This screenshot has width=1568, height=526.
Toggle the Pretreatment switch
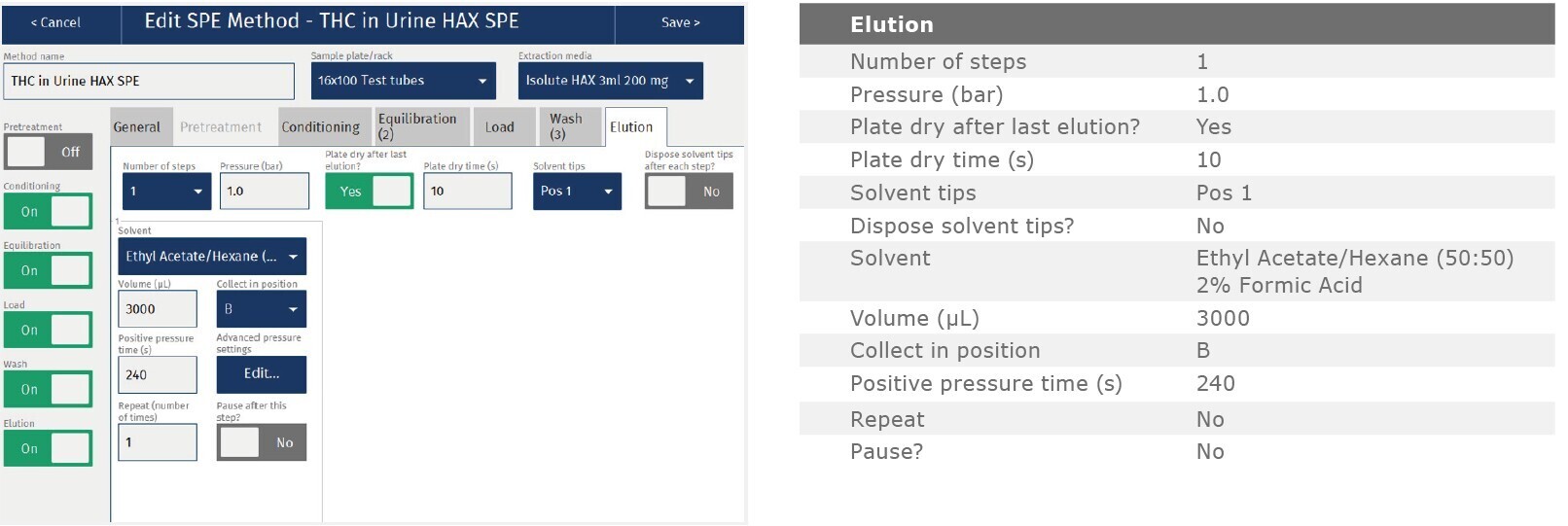click(x=48, y=152)
